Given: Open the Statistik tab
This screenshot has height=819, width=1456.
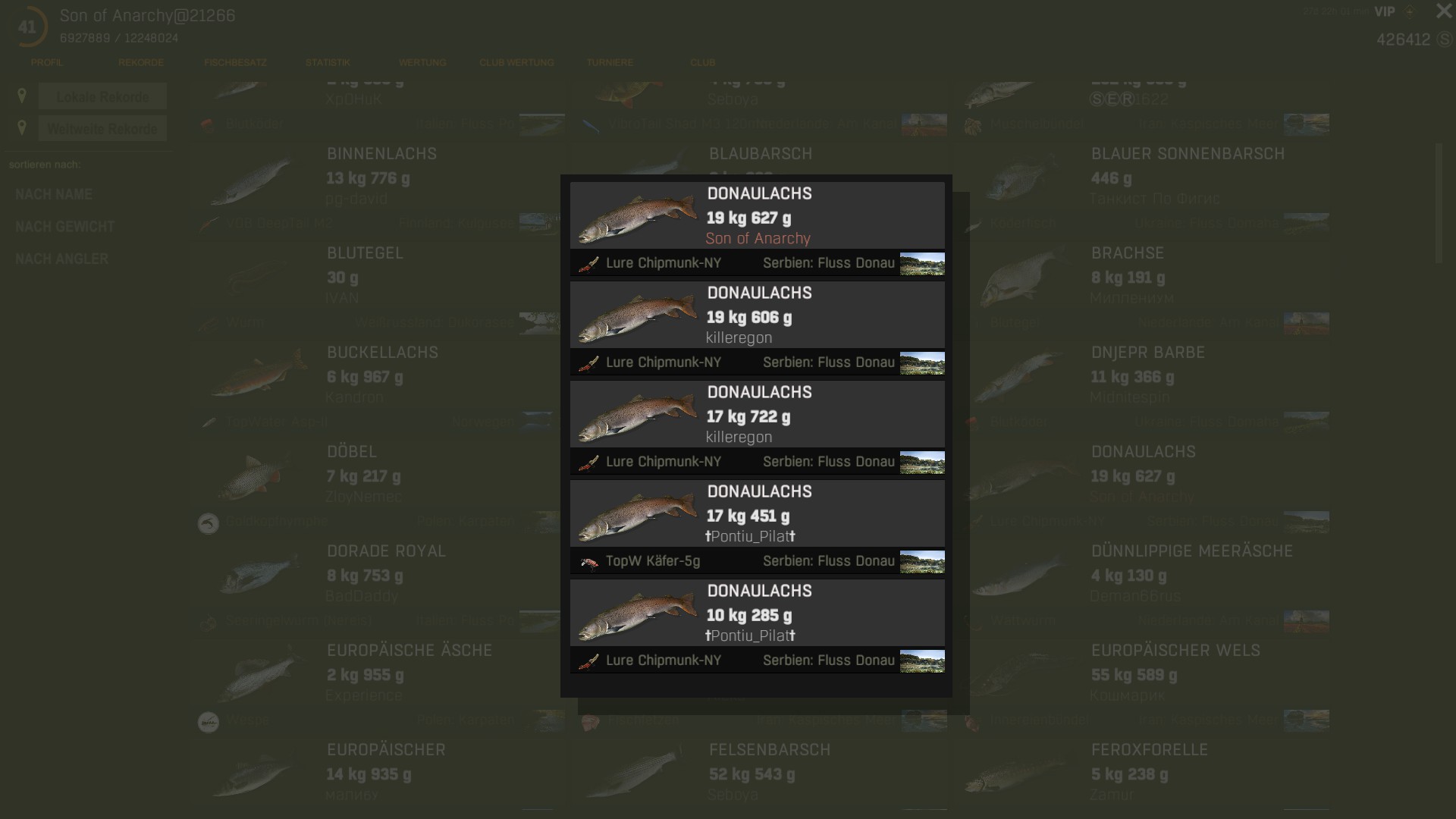Looking at the screenshot, I should point(328,62).
